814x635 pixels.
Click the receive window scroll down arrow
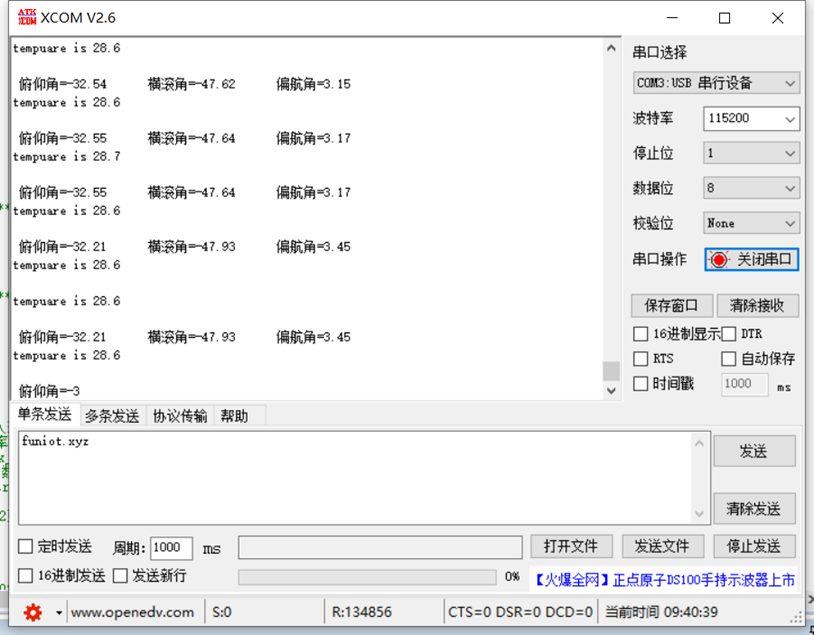(612, 390)
